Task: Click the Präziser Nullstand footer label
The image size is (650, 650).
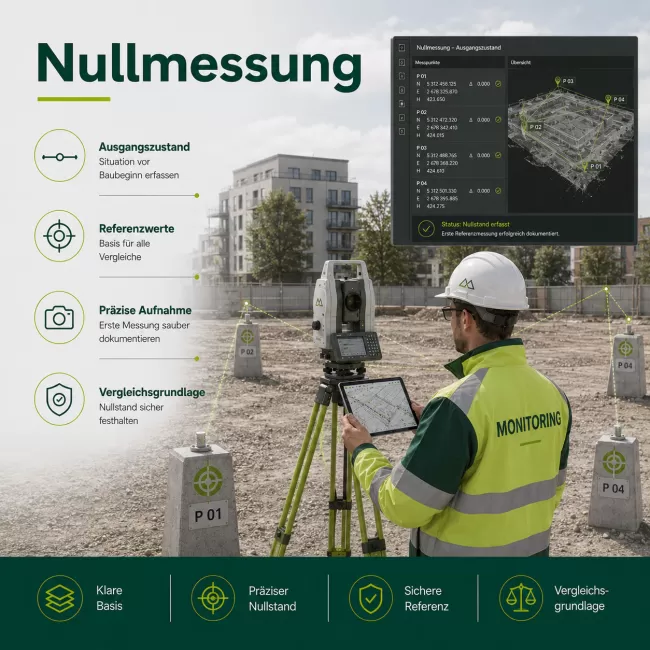Action: (272, 599)
